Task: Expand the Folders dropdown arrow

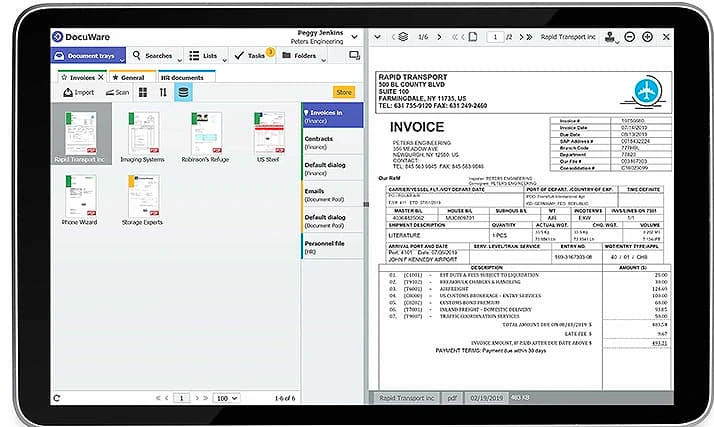Action: point(323,60)
